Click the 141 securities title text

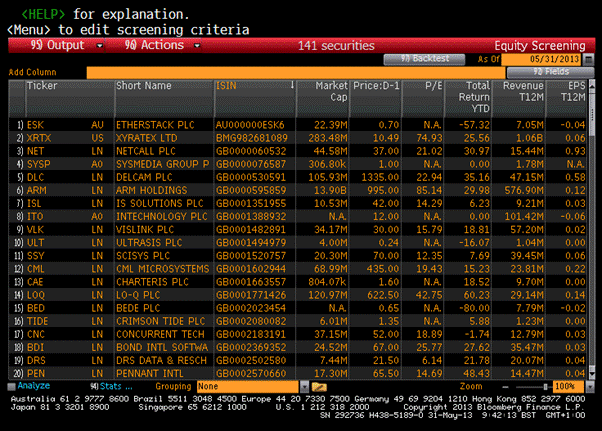pos(336,46)
